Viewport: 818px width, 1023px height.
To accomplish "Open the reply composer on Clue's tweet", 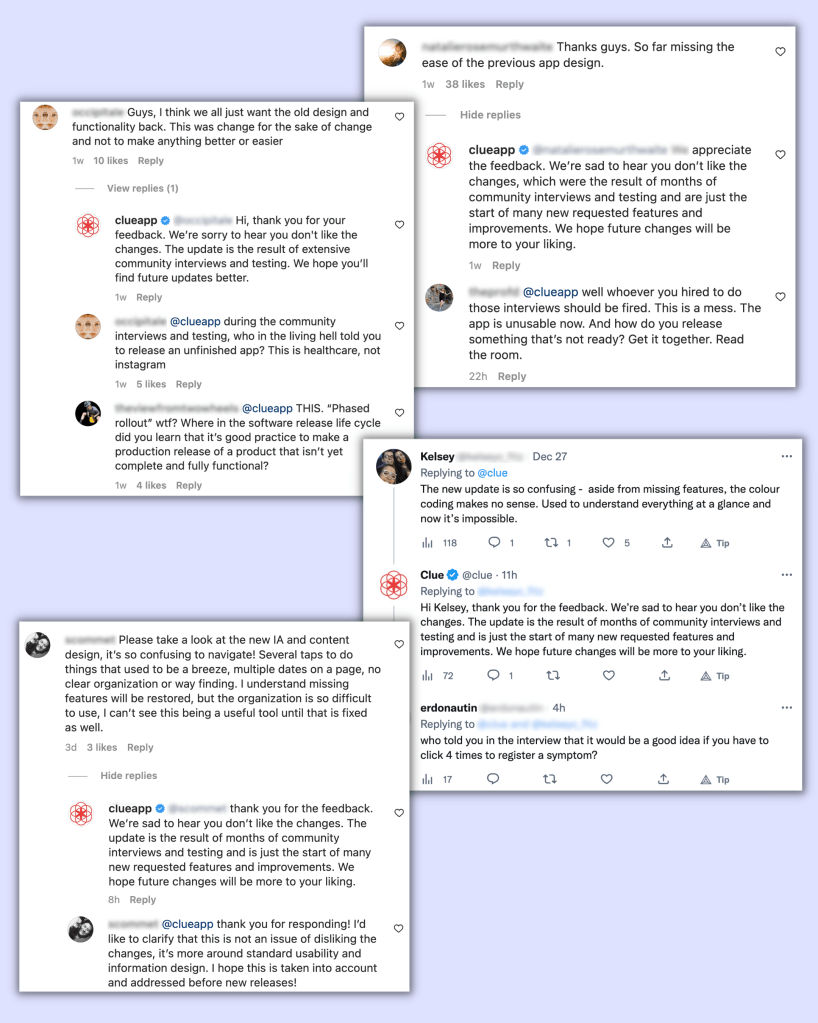I will coord(493,674).
